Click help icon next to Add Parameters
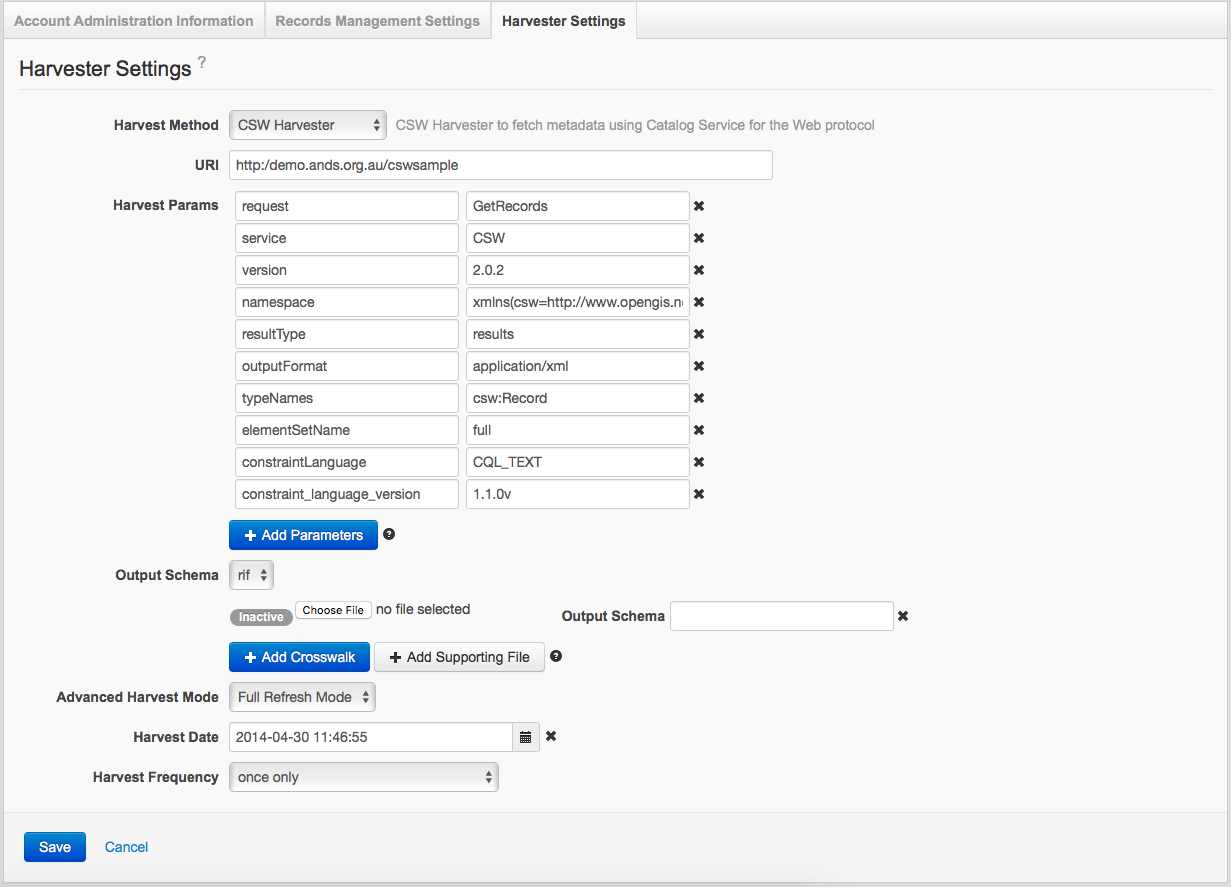Image resolution: width=1231 pixels, height=887 pixels. click(389, 534)
